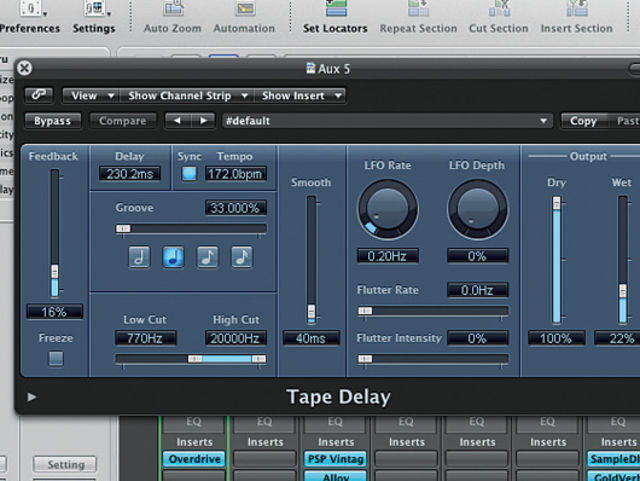This screenshot has width=640, height=481.
Task: Click the Feedback 16% value field
Action: (x=55, y=312)
